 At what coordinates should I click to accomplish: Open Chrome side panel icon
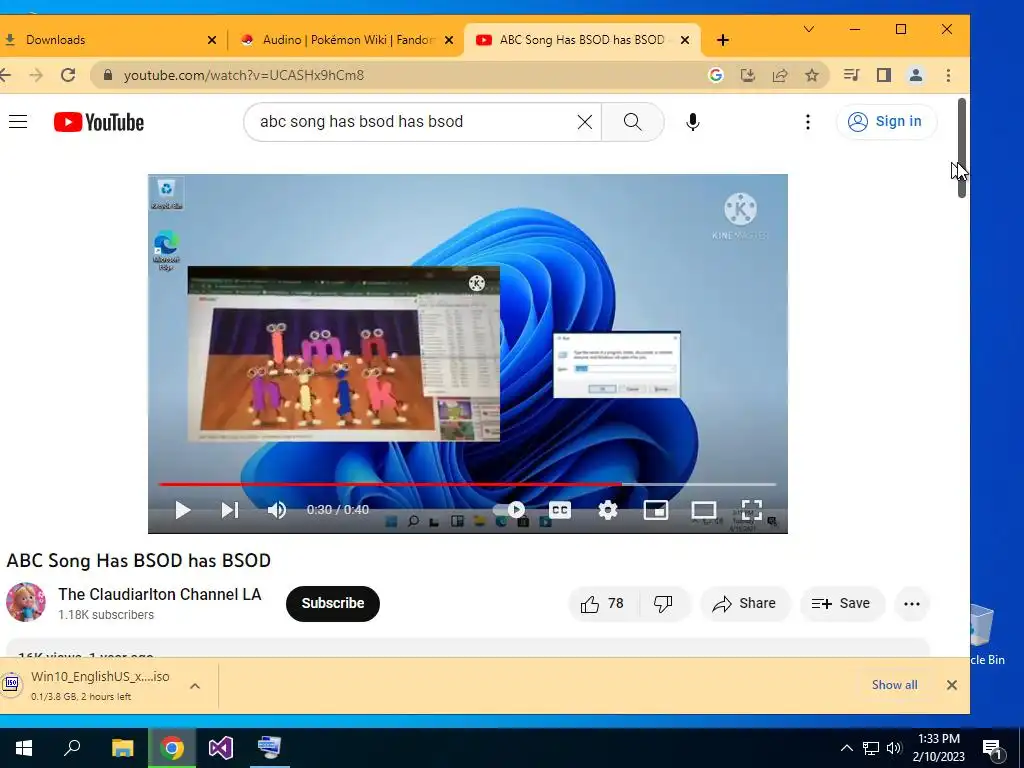click(884, 75)
